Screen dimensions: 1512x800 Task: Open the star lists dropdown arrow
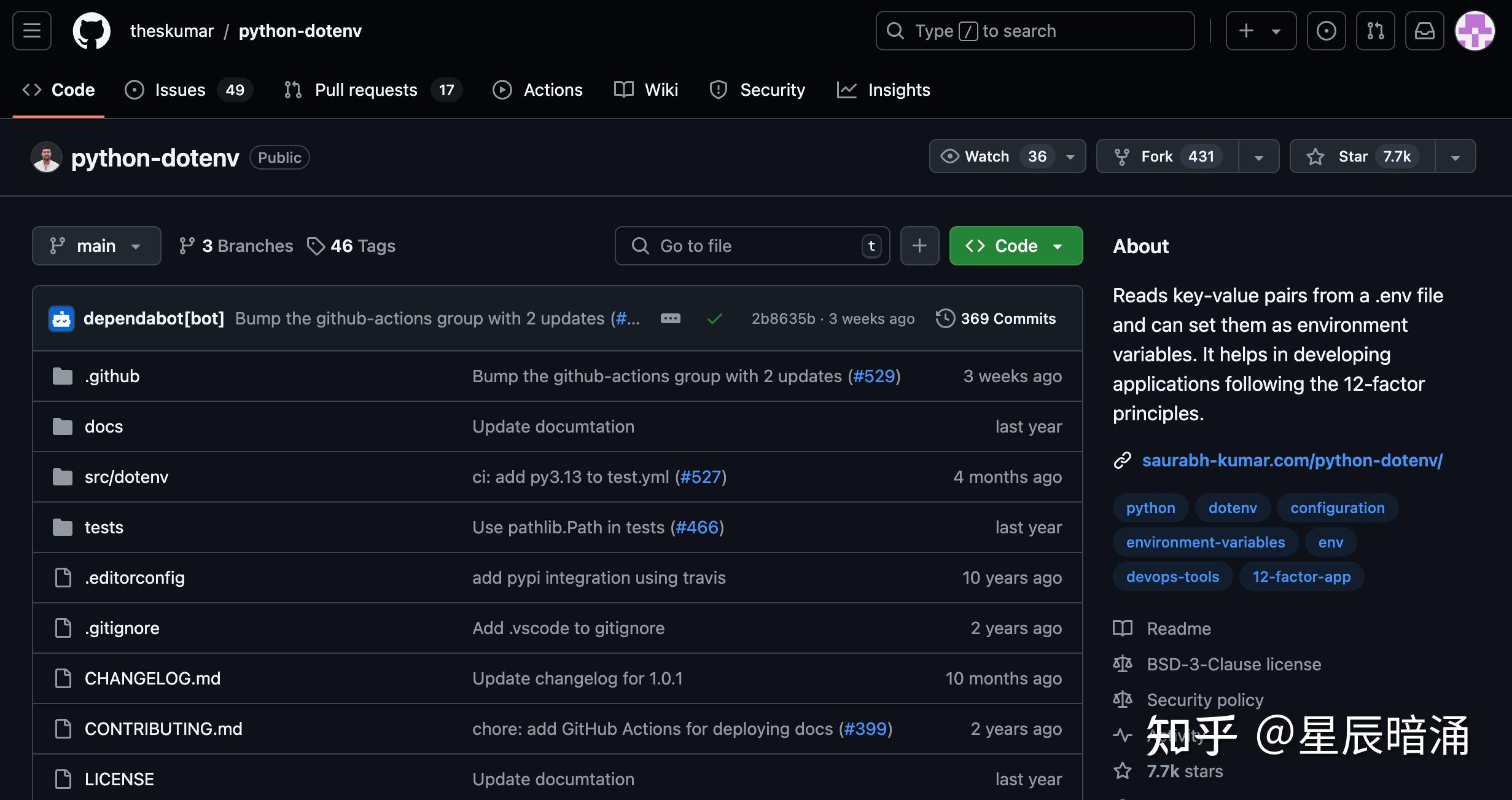coord(1455,157)
